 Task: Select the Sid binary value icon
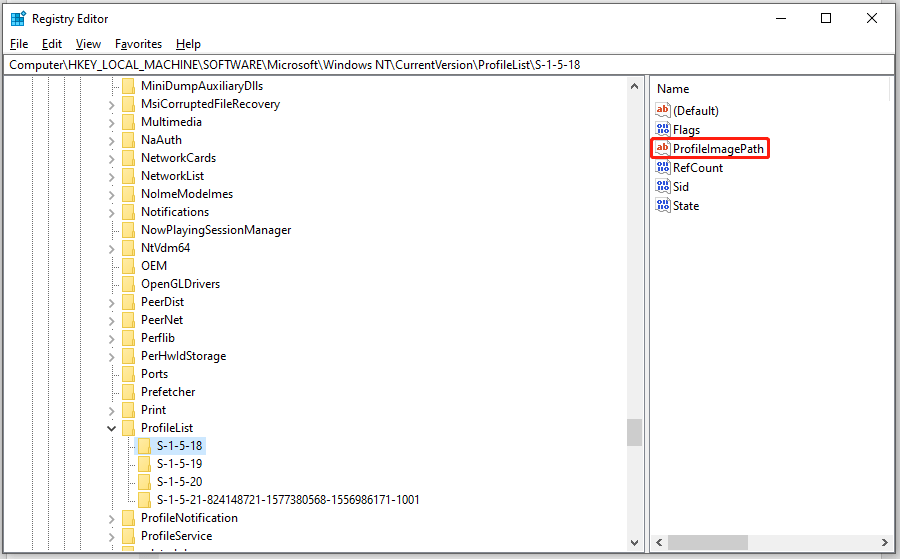(x=663, y=187)
